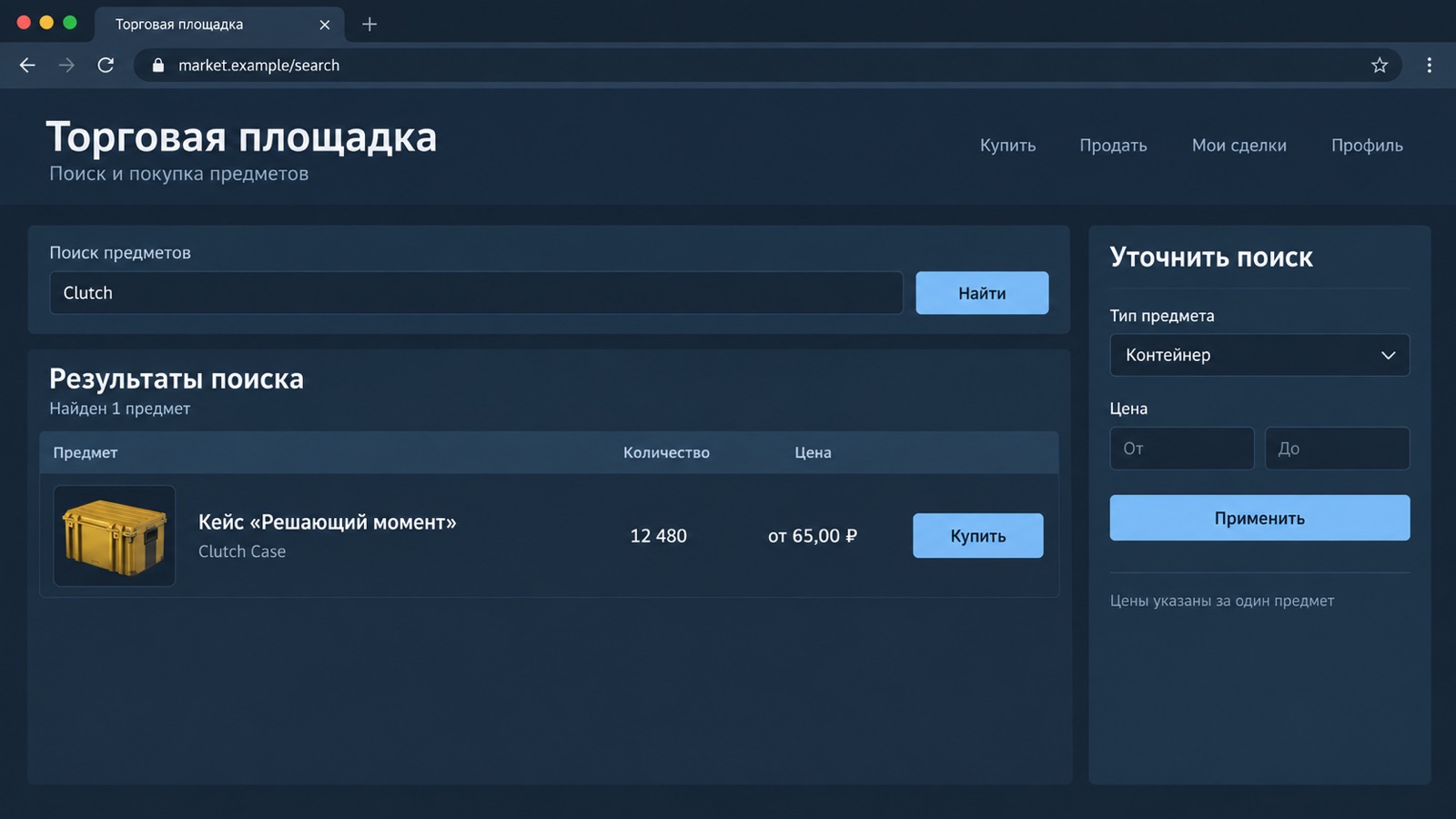Expand the Тип предмета dropdown

[x=1259, y=355]
